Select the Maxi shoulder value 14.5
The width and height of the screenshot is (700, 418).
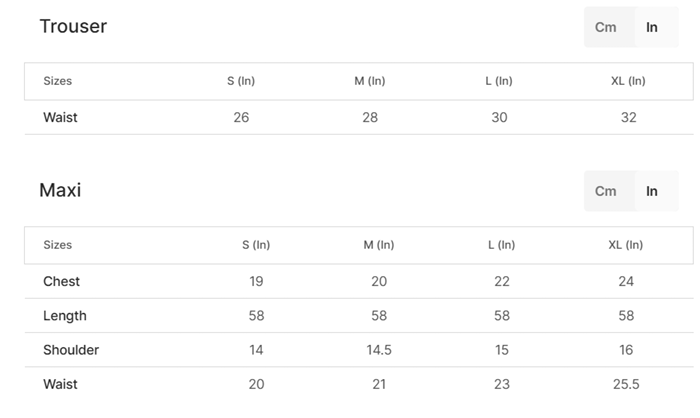[x=379, y=350]
